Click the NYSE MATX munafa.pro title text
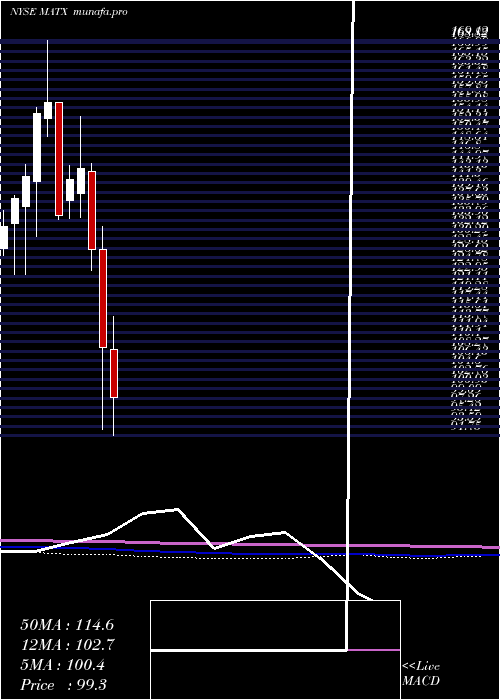 [x=69, y=12]
